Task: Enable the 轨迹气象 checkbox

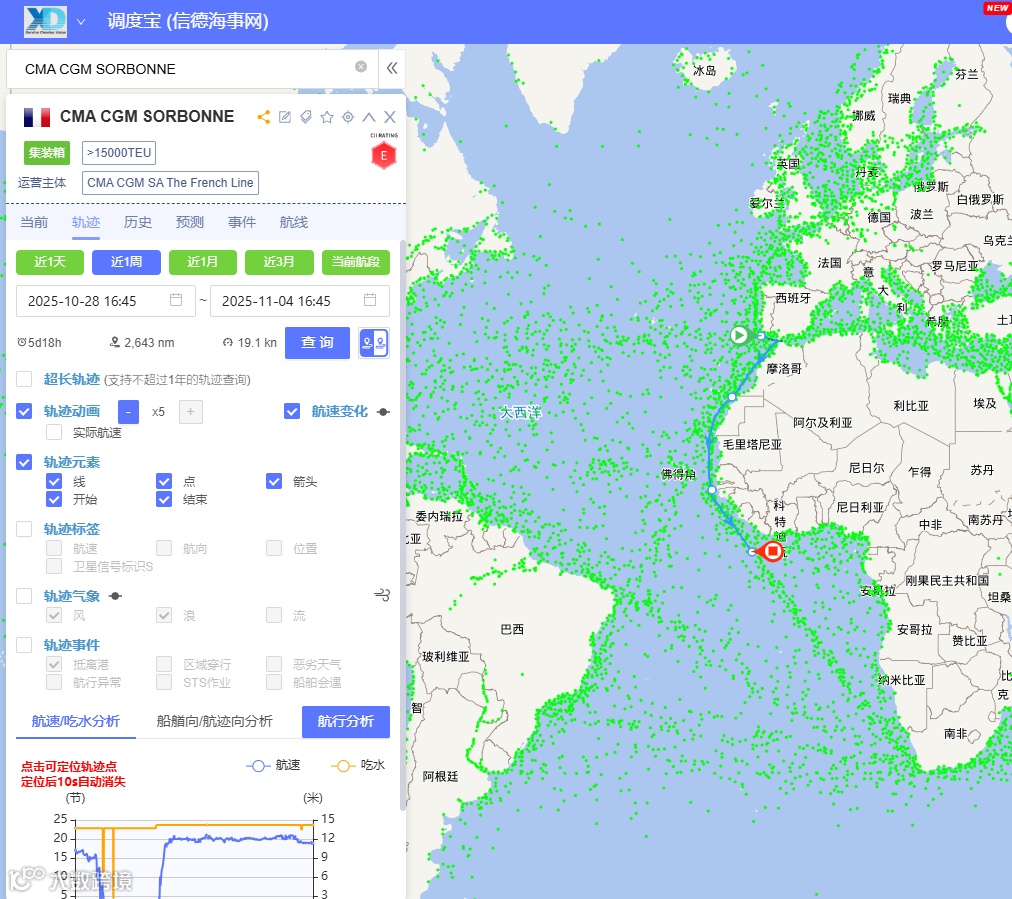Action: point(24,596)
